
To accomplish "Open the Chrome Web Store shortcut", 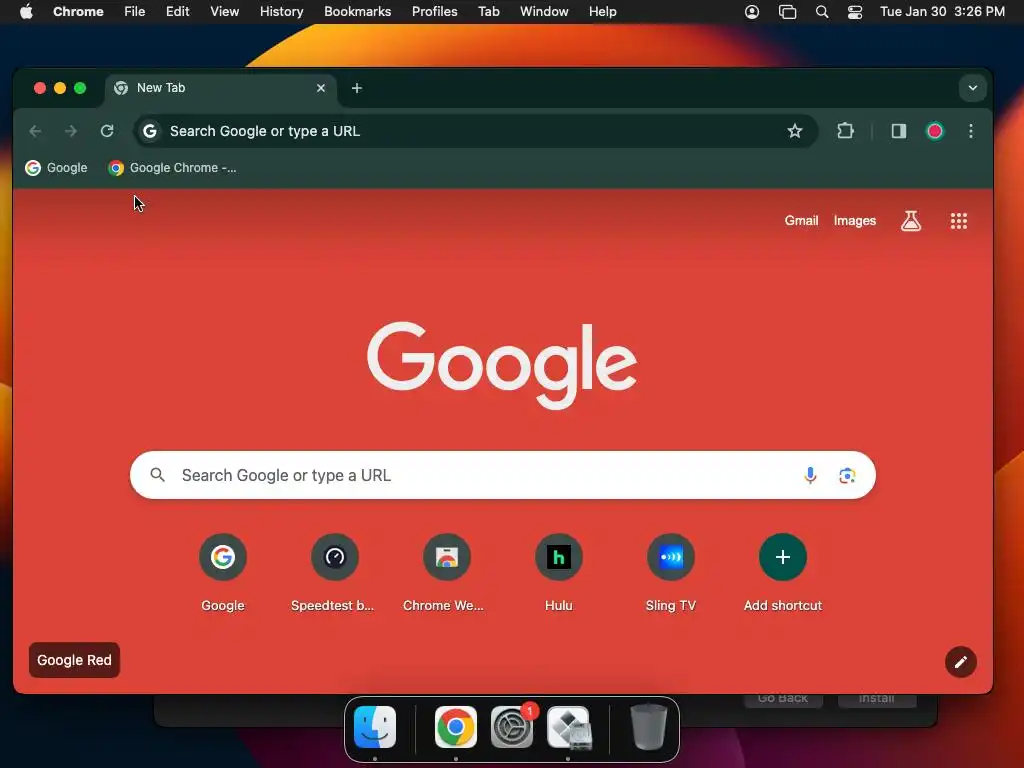I will 447,573.
